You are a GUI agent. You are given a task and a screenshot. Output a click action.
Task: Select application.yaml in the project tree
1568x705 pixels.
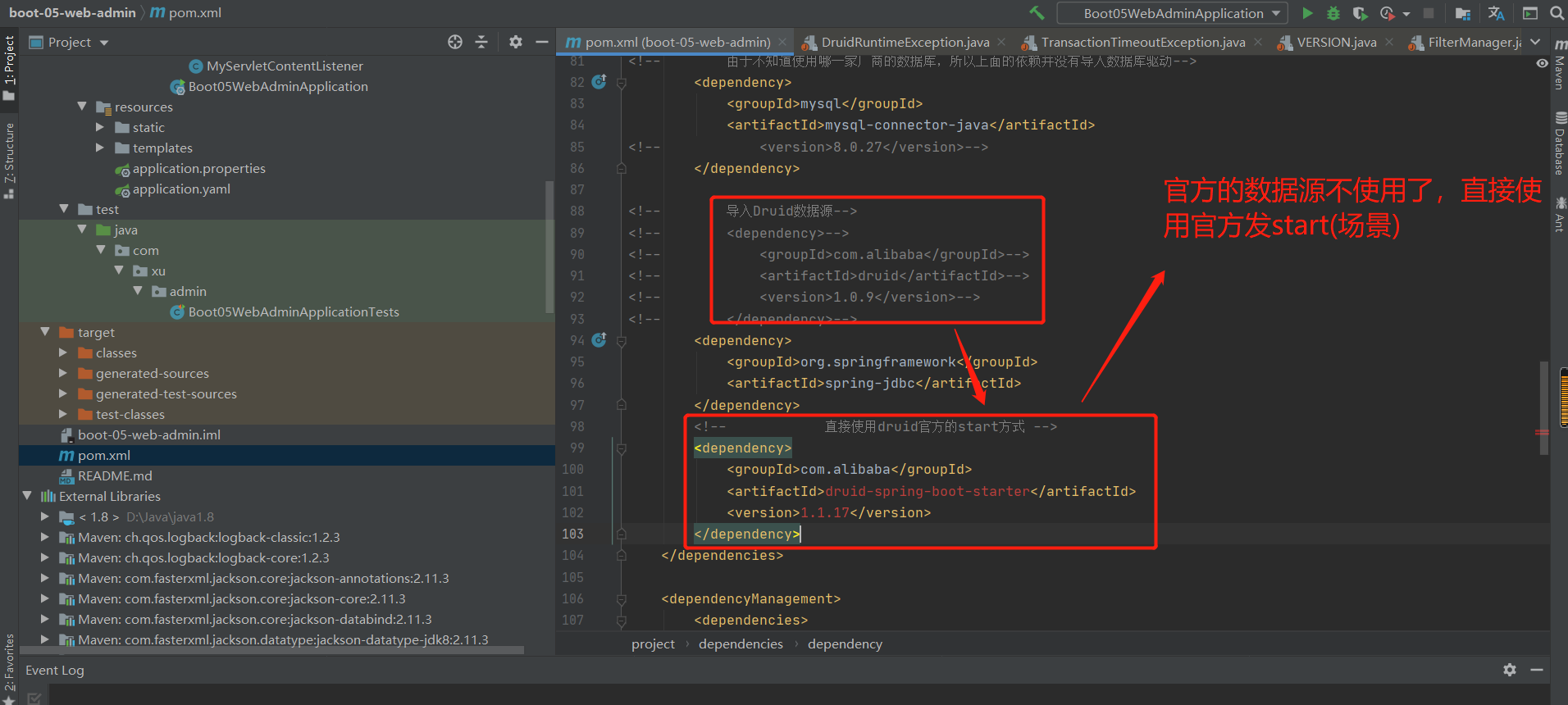point(181,189)
